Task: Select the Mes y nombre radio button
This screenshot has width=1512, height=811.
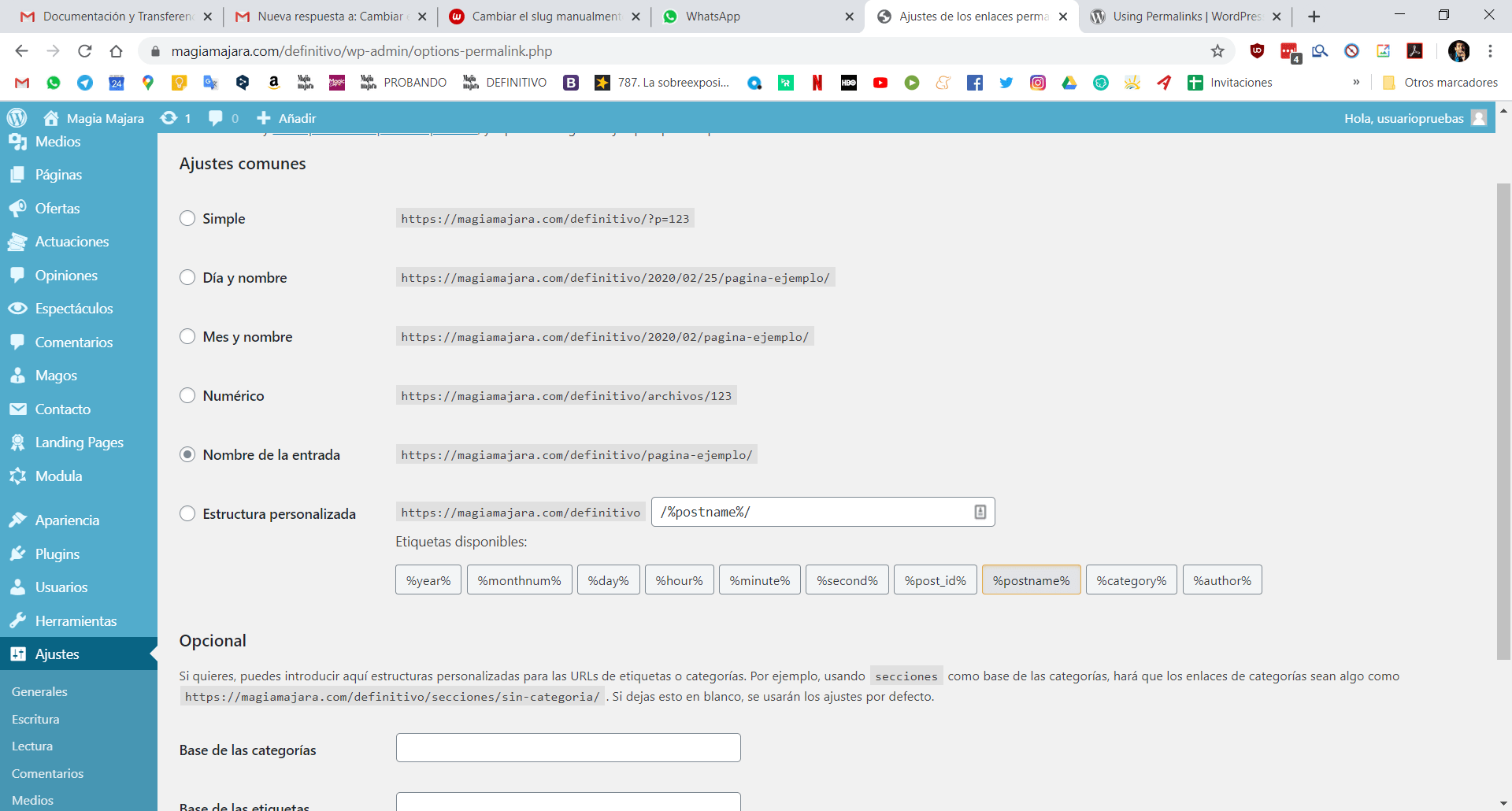Action: tap(187, 336)
